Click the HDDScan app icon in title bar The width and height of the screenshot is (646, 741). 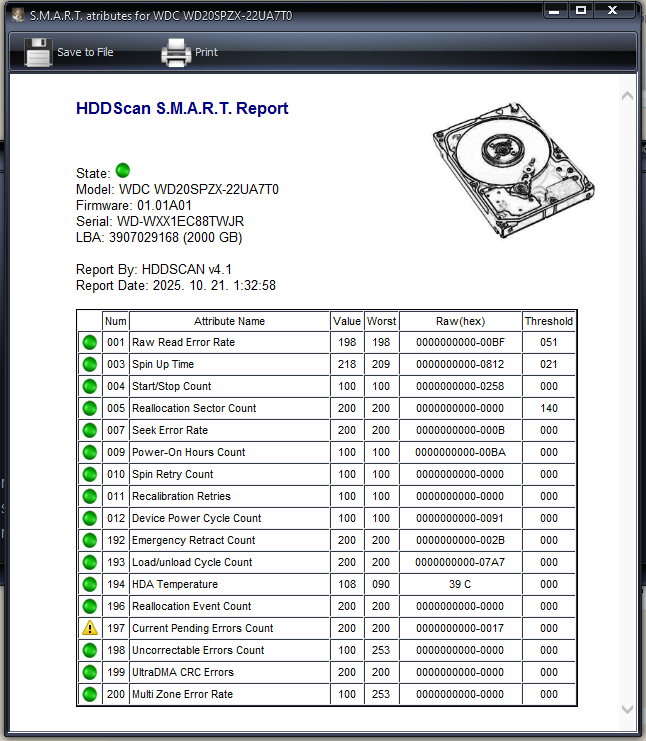(x=18, y=15)
